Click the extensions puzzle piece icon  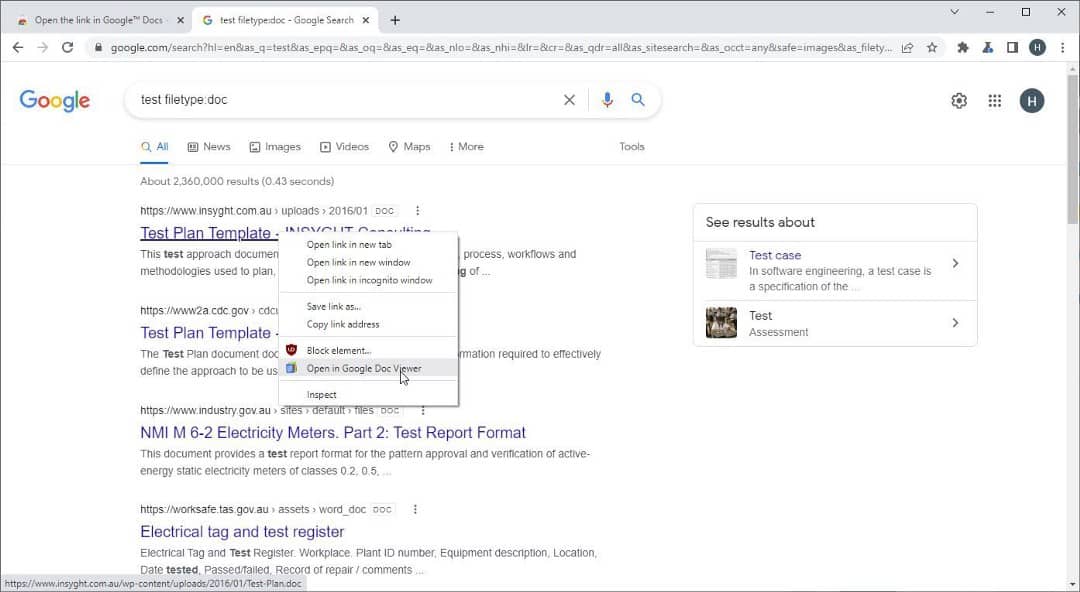click(963, 47)
